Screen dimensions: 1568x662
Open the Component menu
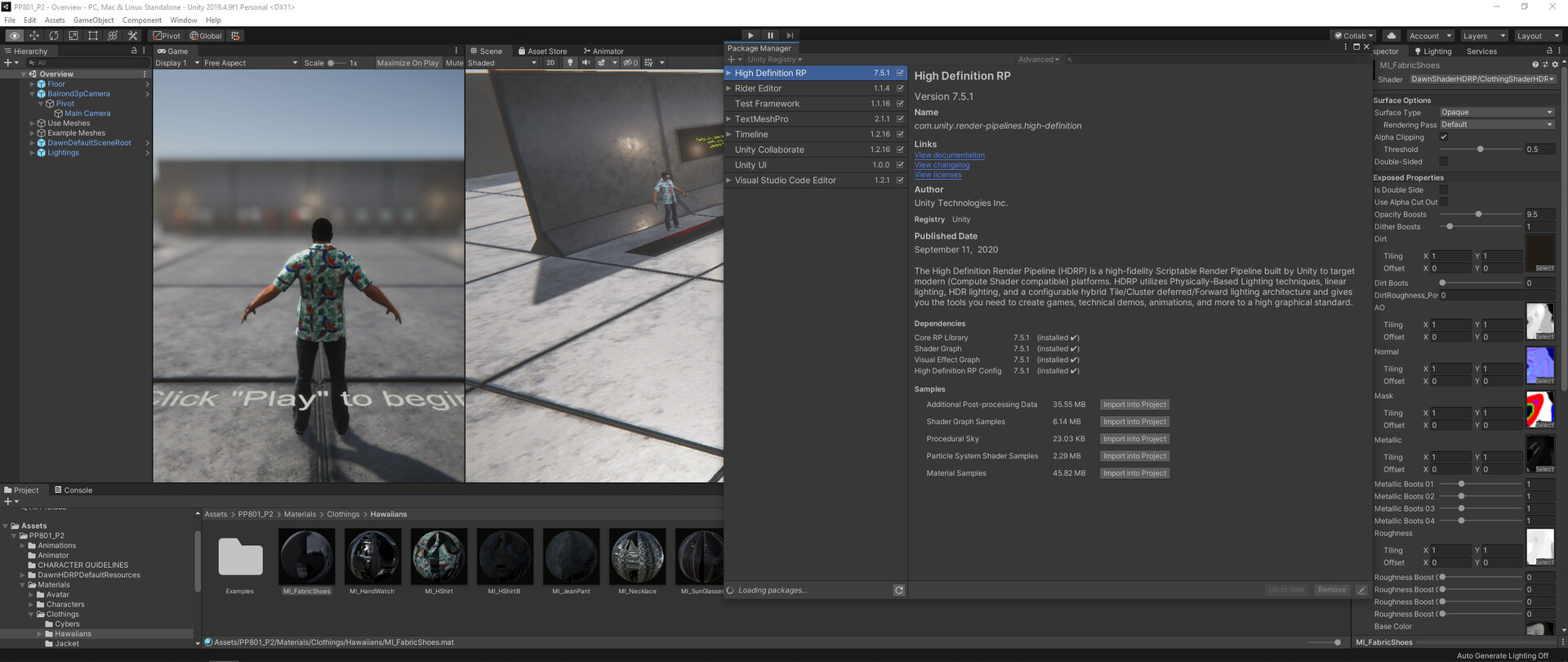pos(142,20)
